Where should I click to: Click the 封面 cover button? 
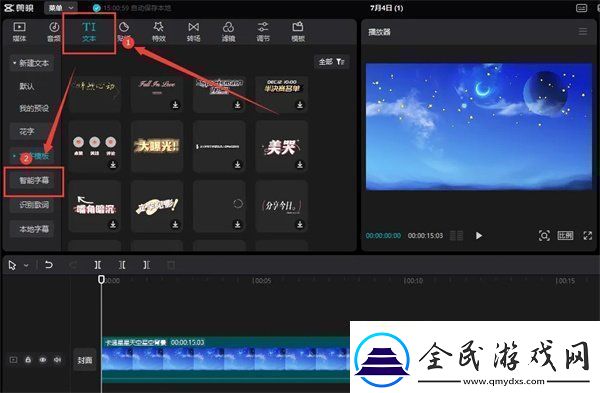point(85,360)
